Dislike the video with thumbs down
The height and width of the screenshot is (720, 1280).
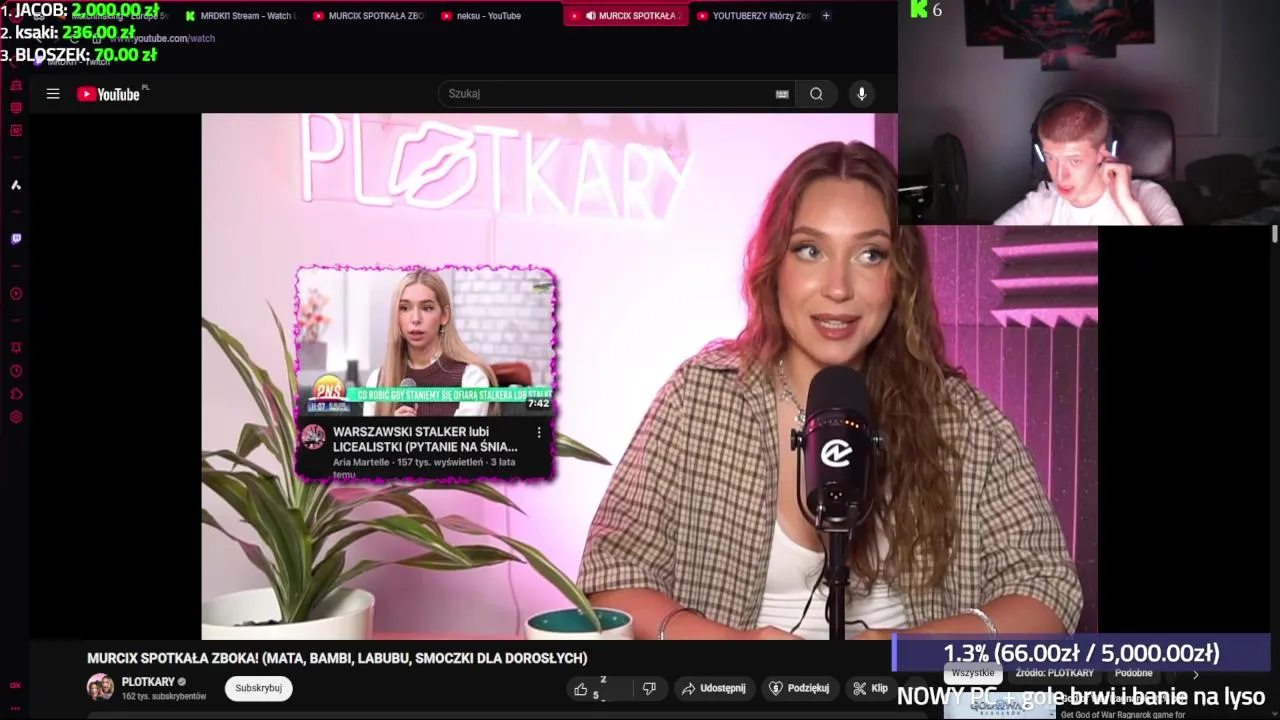[x=649, y=688]
